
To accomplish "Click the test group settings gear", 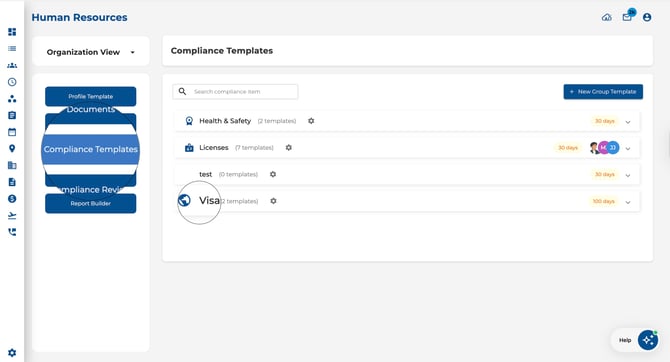I will [x=273, y=174].
